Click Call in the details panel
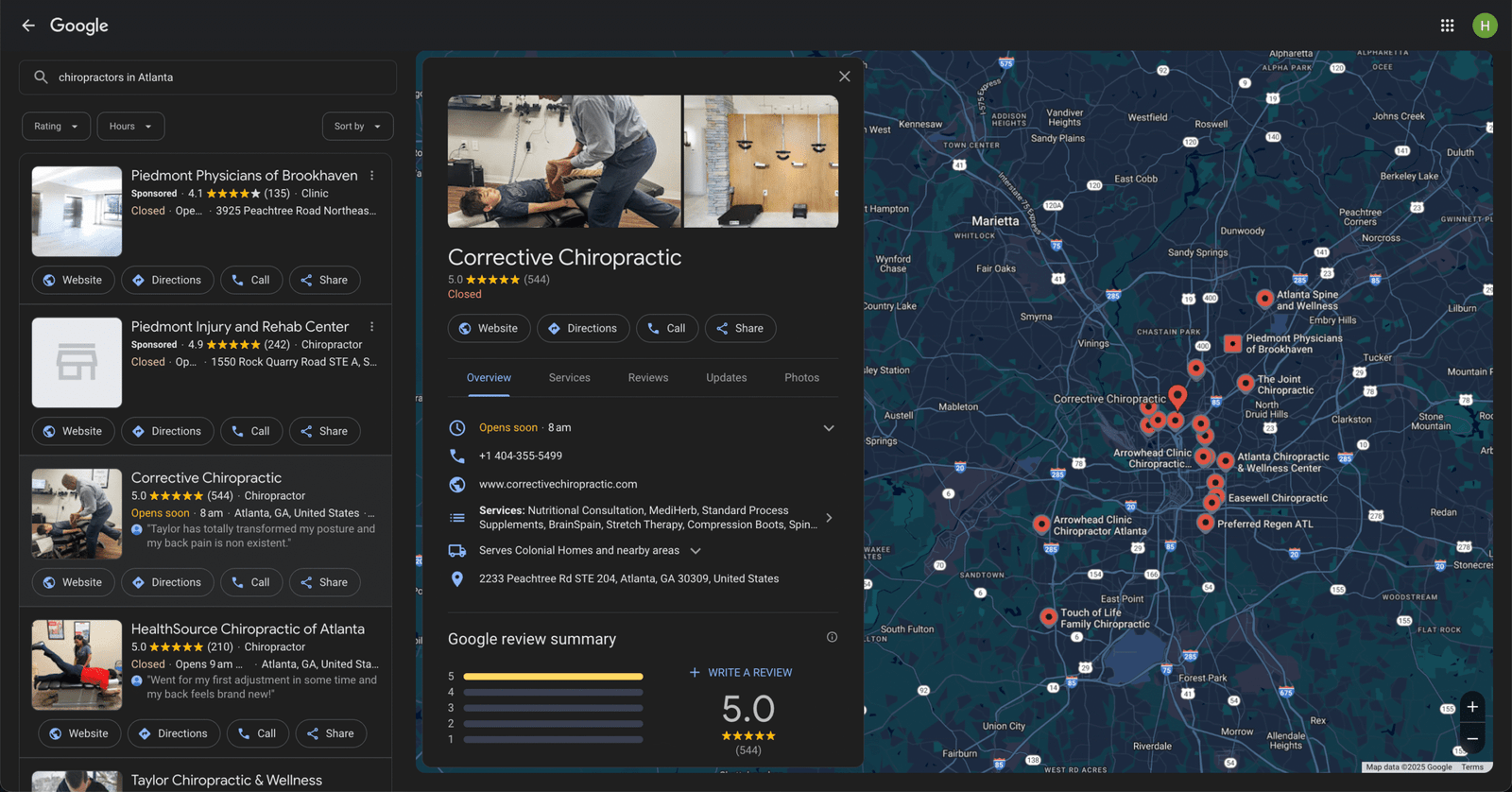Screen dimensions: 1512x792 click(x=667, y=329)
